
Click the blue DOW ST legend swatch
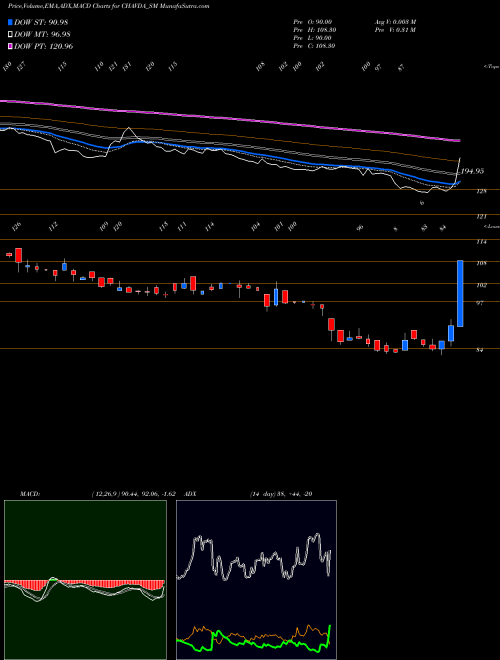(10, 22)
